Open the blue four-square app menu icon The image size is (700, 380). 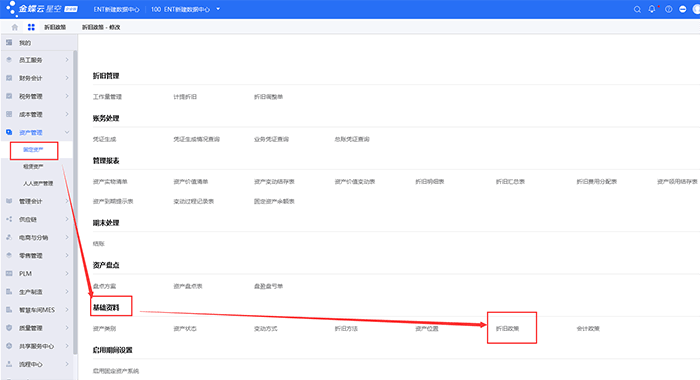click(31, 27)
